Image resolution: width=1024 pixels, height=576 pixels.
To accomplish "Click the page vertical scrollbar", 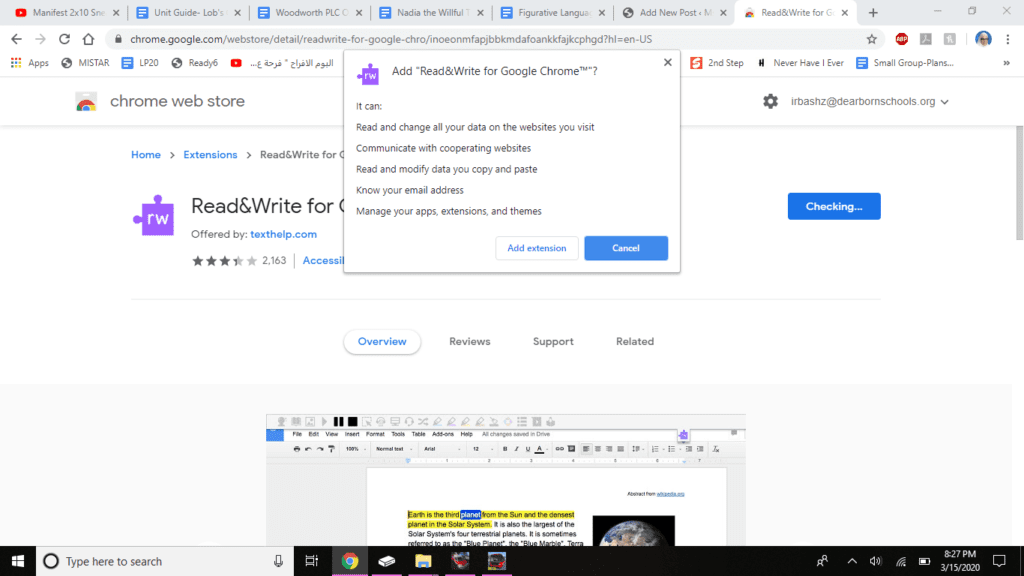I will pyautogui.click(x=1019, y=183).
